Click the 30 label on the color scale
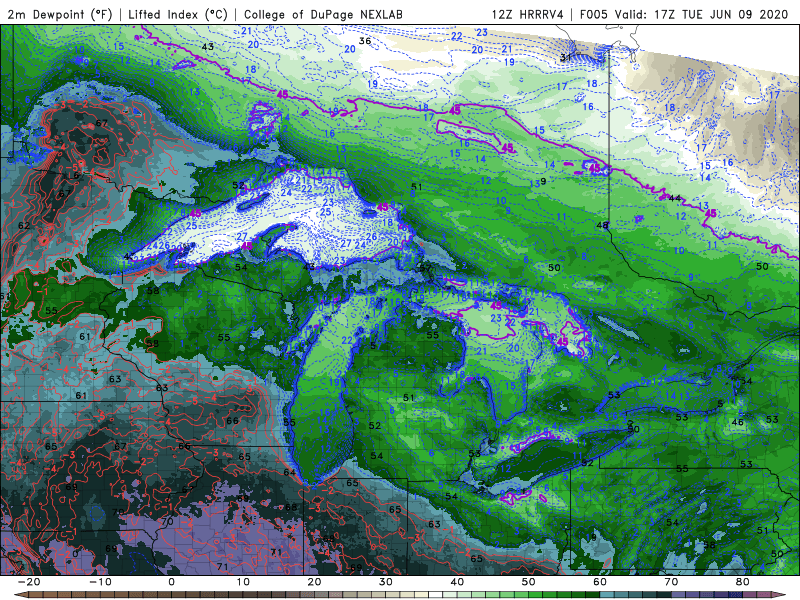This screenshot has height=600, width=800. (x=386, y=582)
